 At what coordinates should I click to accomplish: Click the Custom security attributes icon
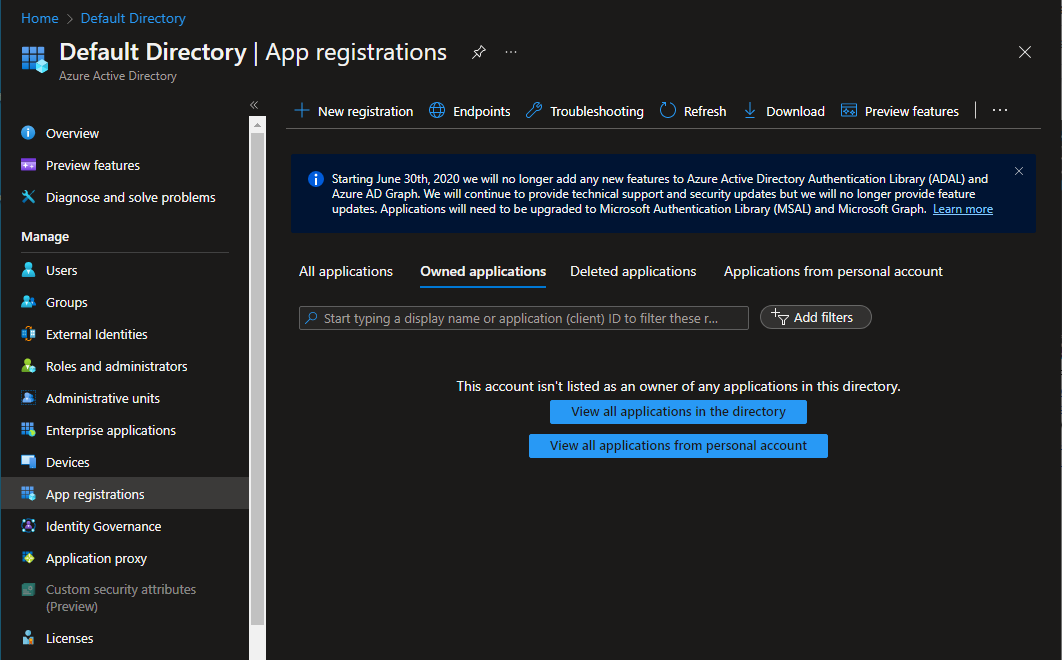[x=28, y=590]
